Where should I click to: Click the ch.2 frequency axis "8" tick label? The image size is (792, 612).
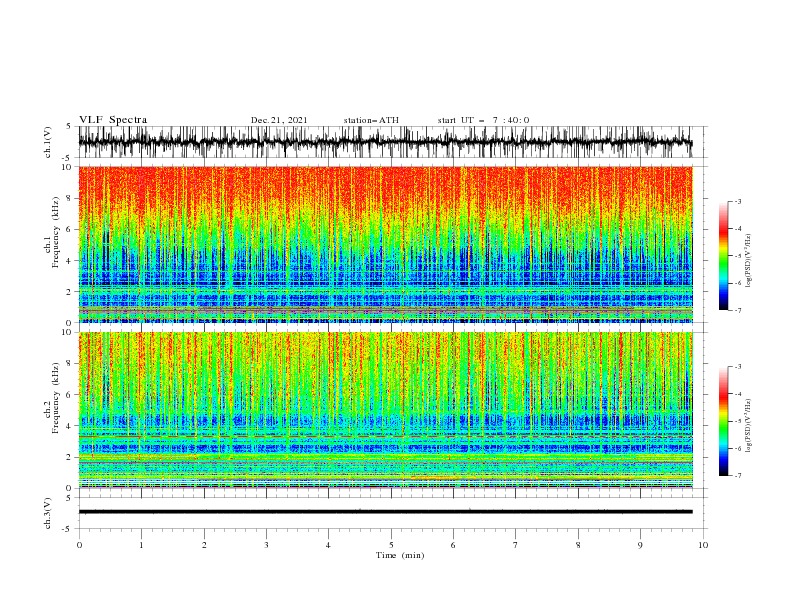69,364
